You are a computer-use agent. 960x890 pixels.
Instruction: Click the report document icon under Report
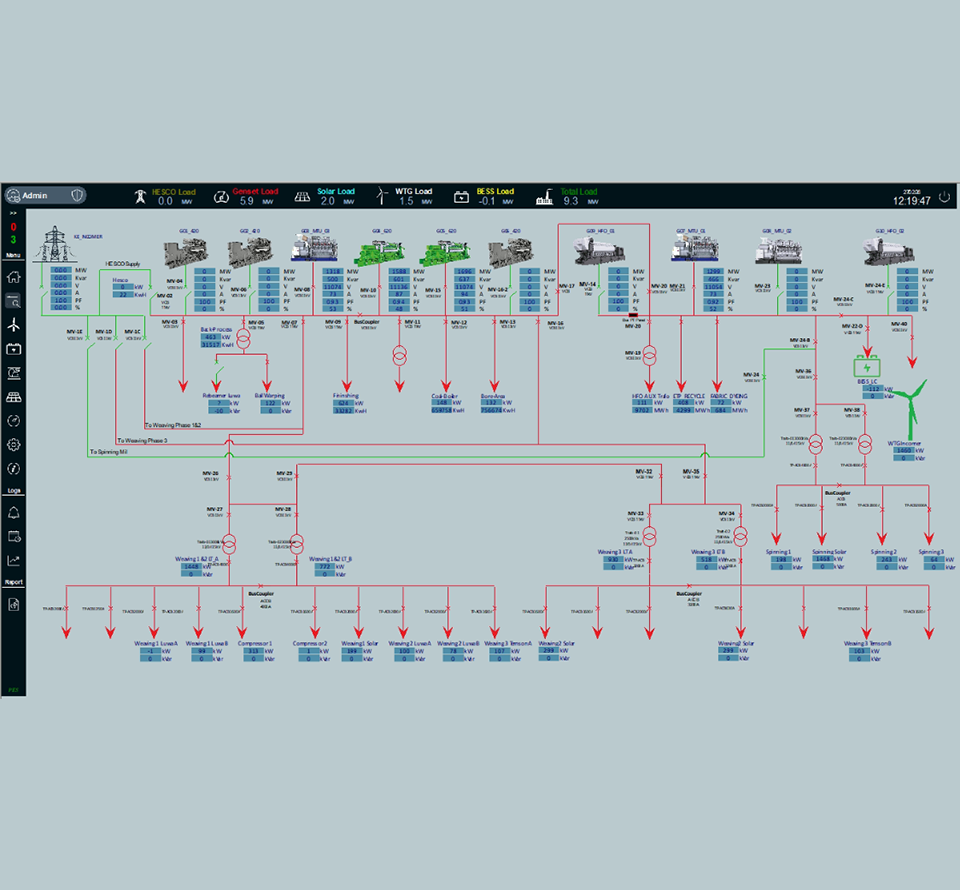pyautogui.click(x=14, y=604)
